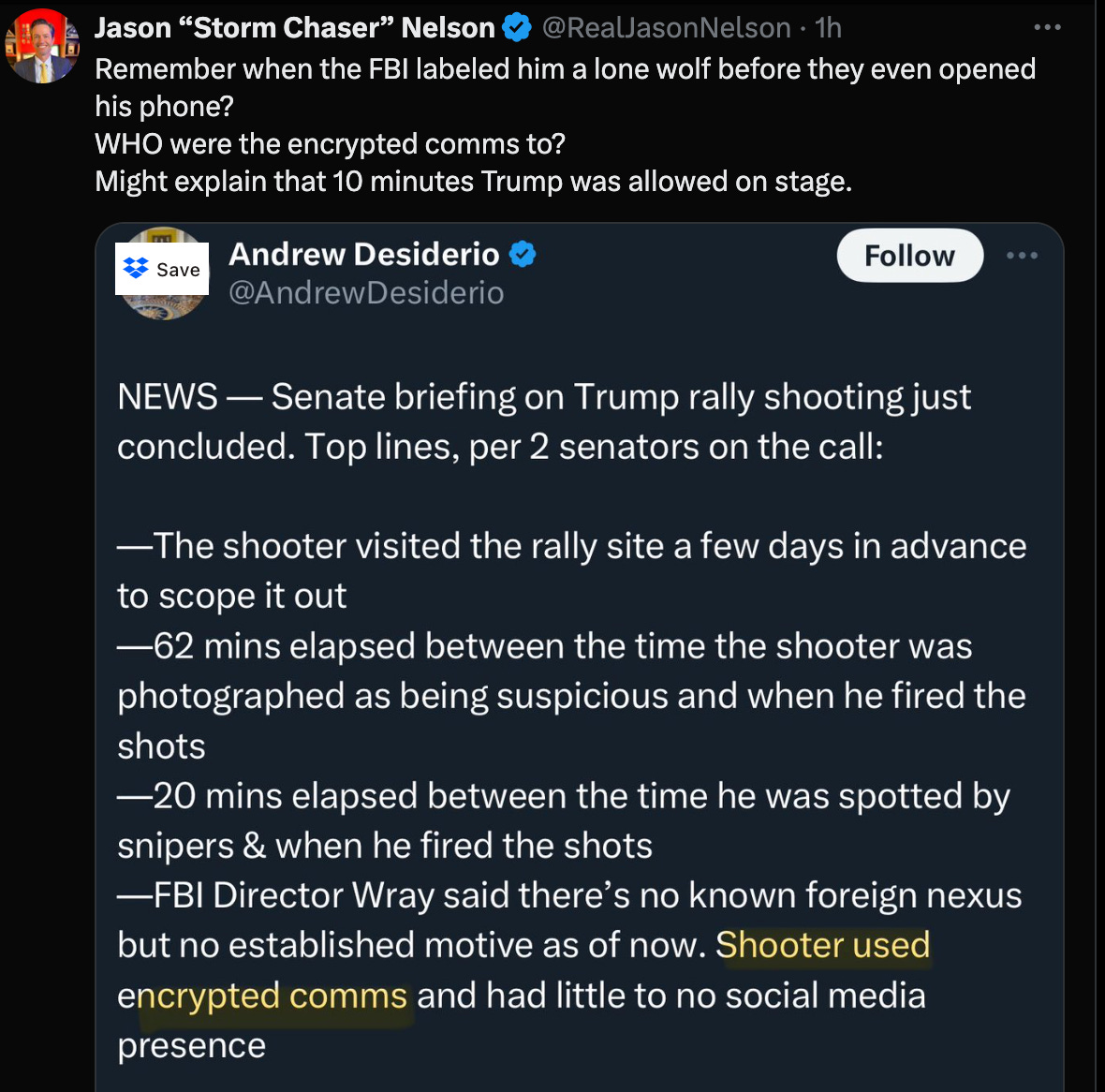Click Andrew Desiderio's blue verified checkmark
1105x1092 pixels.
click(x=522, y=254)
